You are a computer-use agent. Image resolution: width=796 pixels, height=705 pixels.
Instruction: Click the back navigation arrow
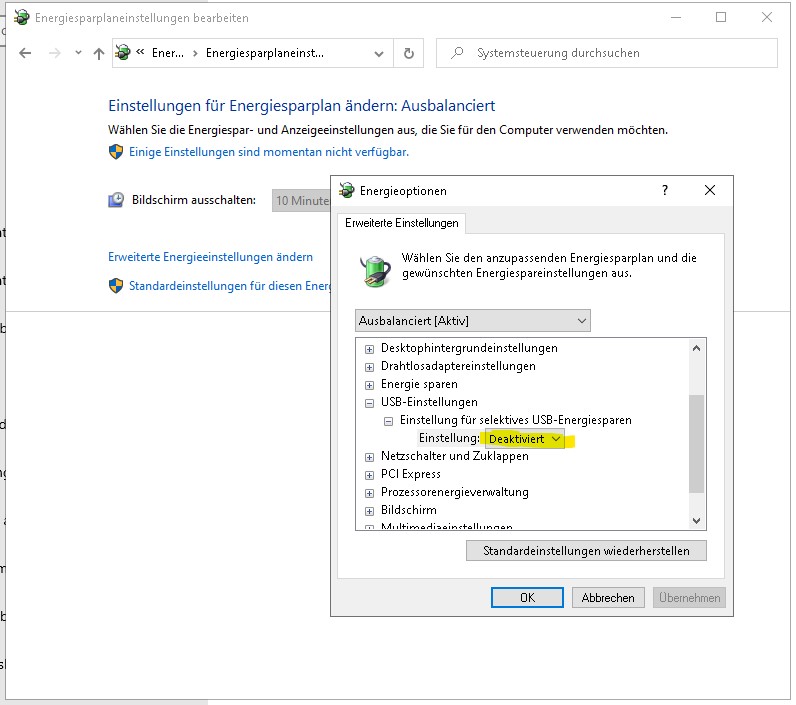coord(26,54)
